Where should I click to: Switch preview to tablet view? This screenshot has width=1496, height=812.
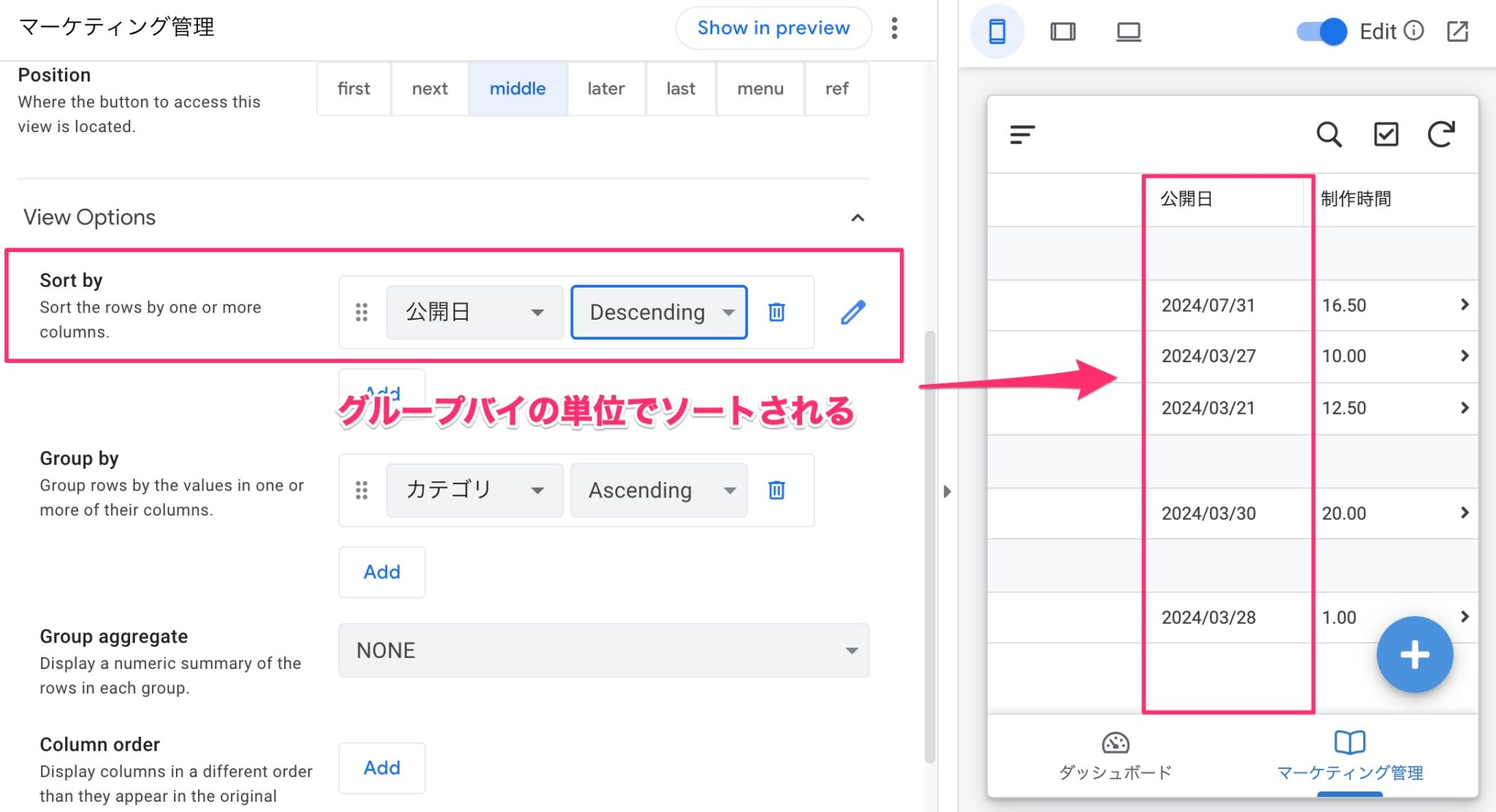[x=1063, y=31]
